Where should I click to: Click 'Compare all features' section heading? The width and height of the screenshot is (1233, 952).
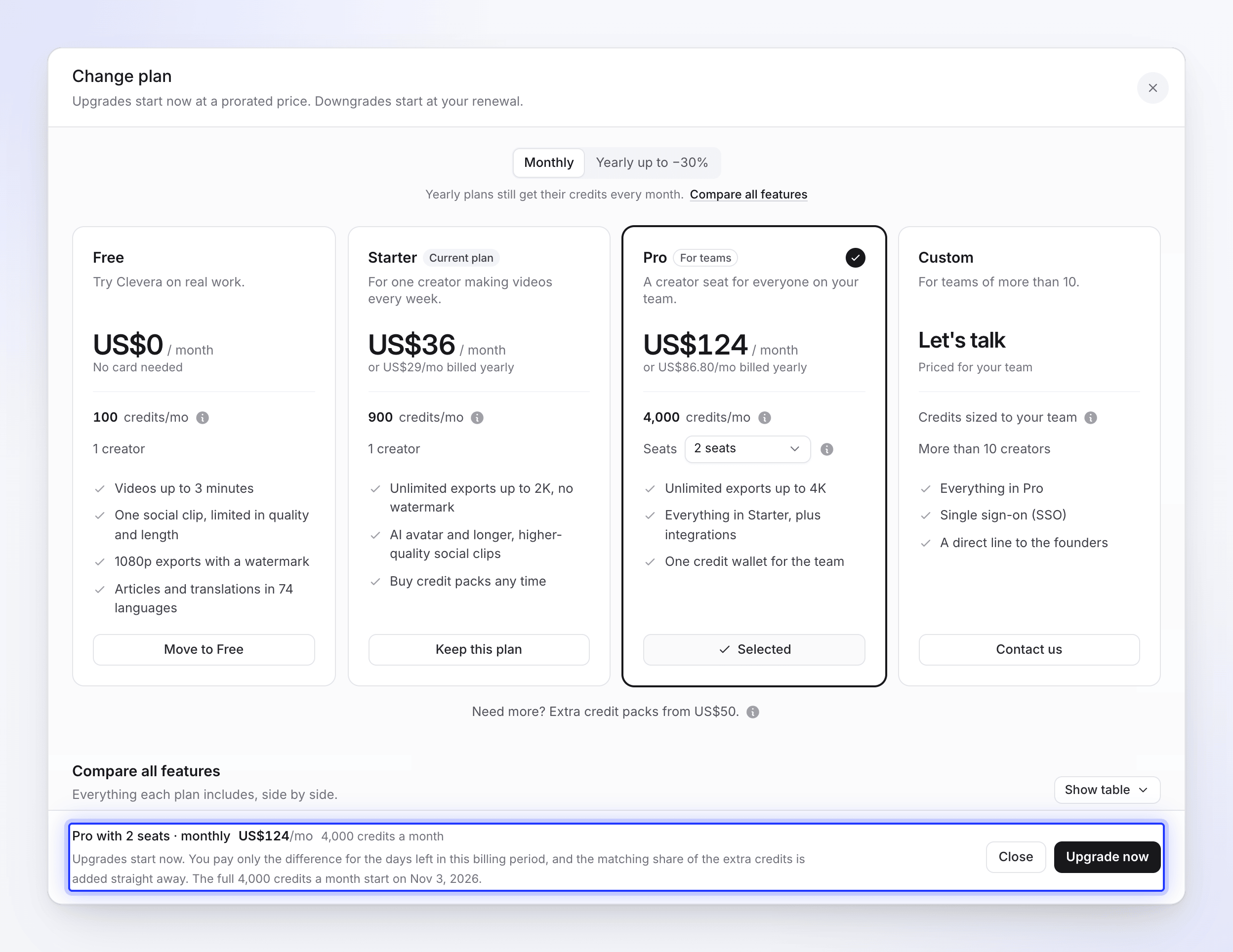tap(146, 771)
